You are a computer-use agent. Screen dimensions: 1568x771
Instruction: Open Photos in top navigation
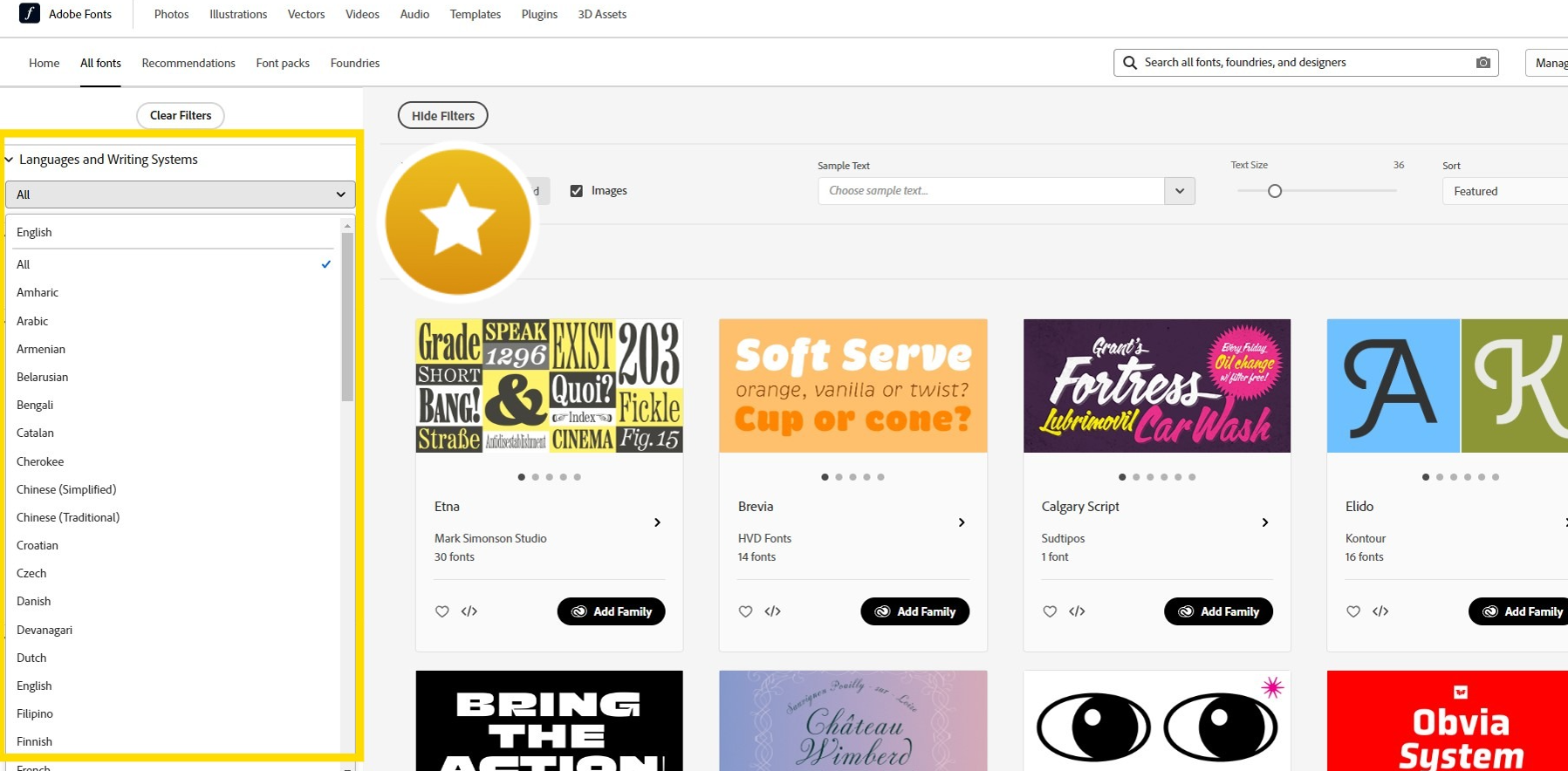(171, 14)
